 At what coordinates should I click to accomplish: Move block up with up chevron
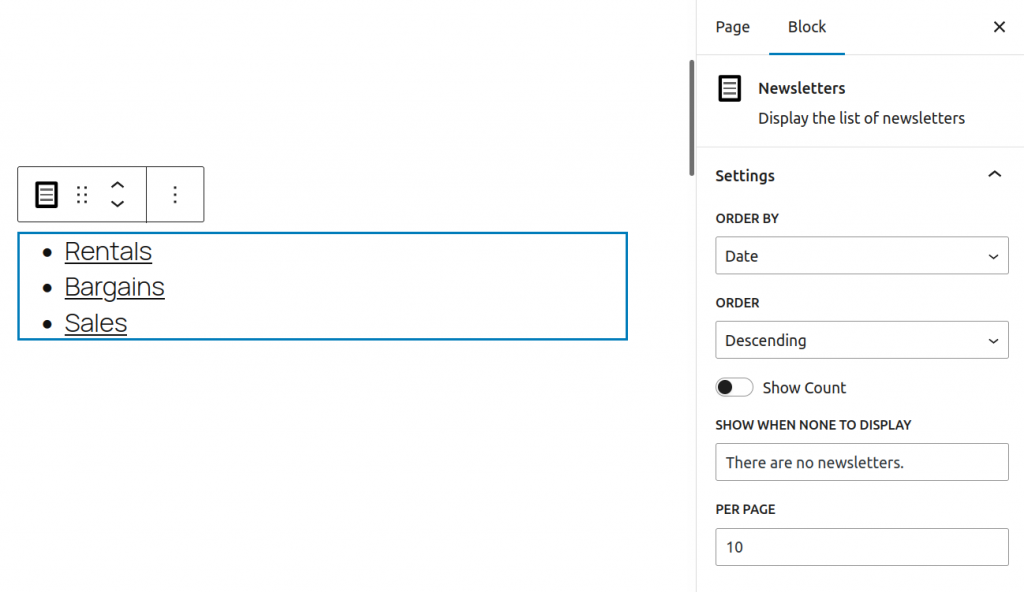117,185
